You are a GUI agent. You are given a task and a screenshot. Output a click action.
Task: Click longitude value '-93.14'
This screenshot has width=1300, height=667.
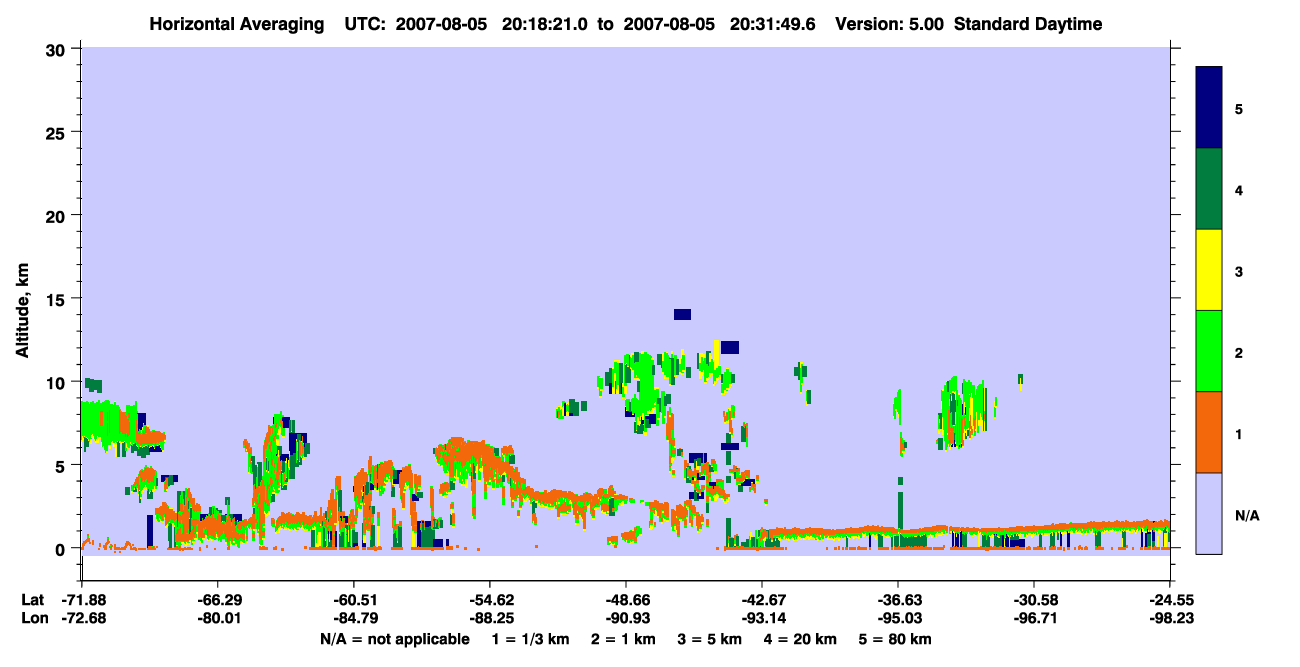pyautogui.click(x=762, y=618)
